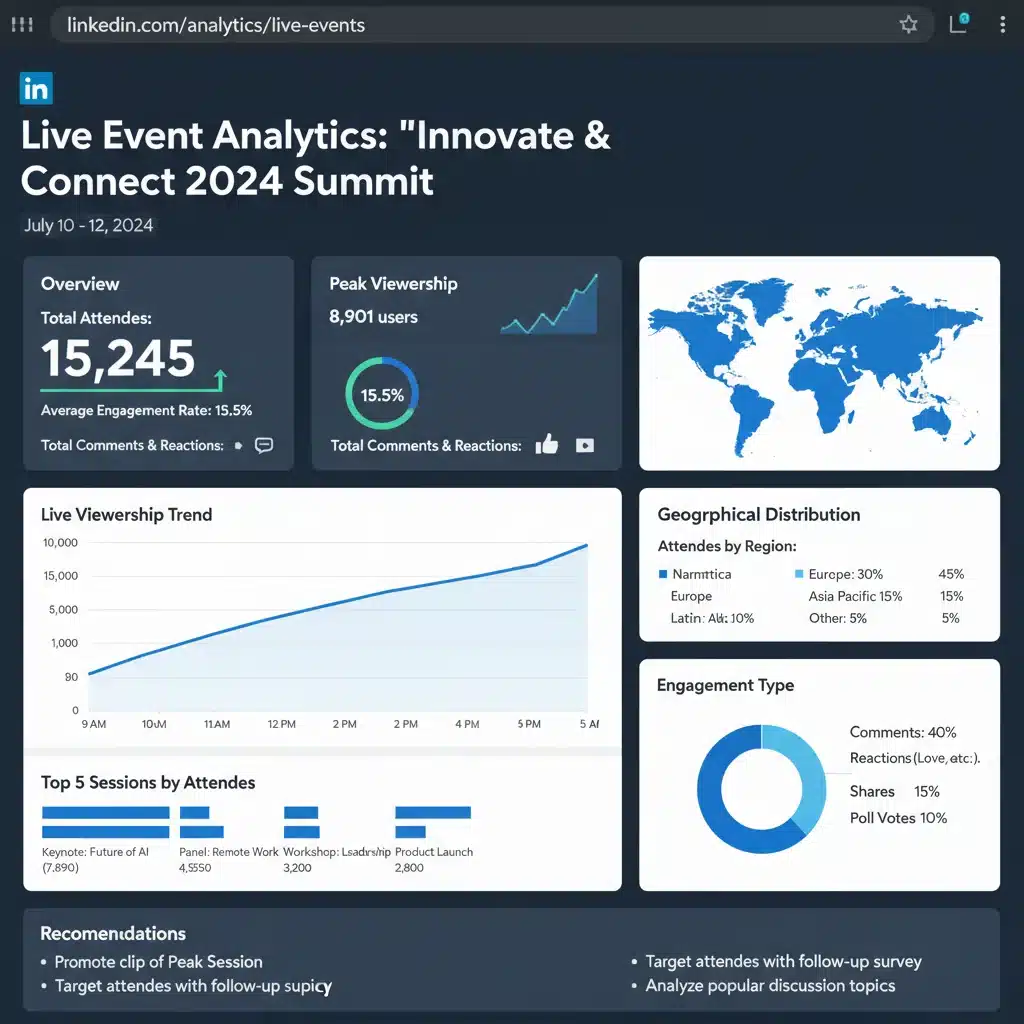This screenshot has width=1024, height=1024.
Task: Click the 15.5% engagement ring gauge
Action: pyautogui.click(x=382, y=394)
